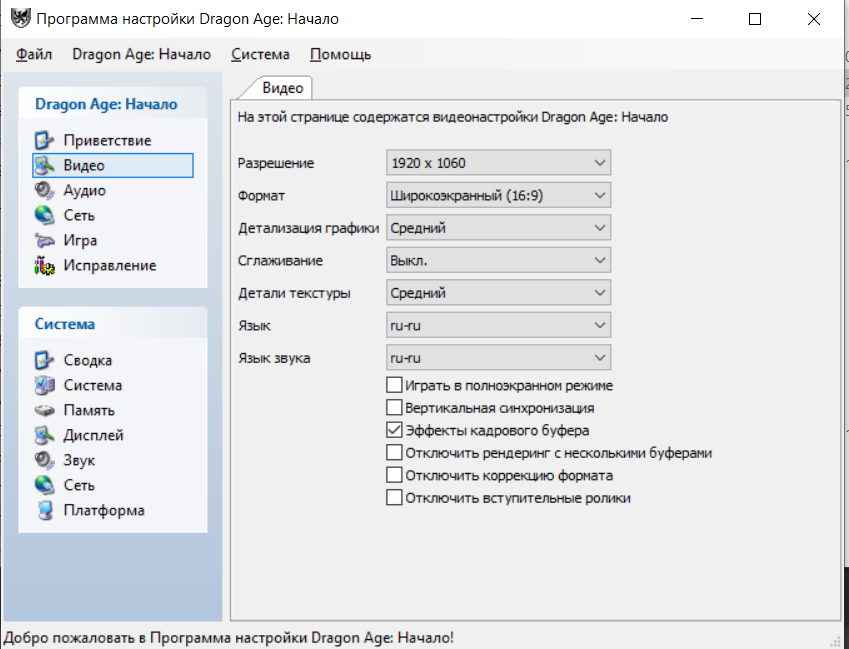Open the Дисплей info label
Image resolution: width=849 pixels, height=649 pixels.
pos(93,435)
